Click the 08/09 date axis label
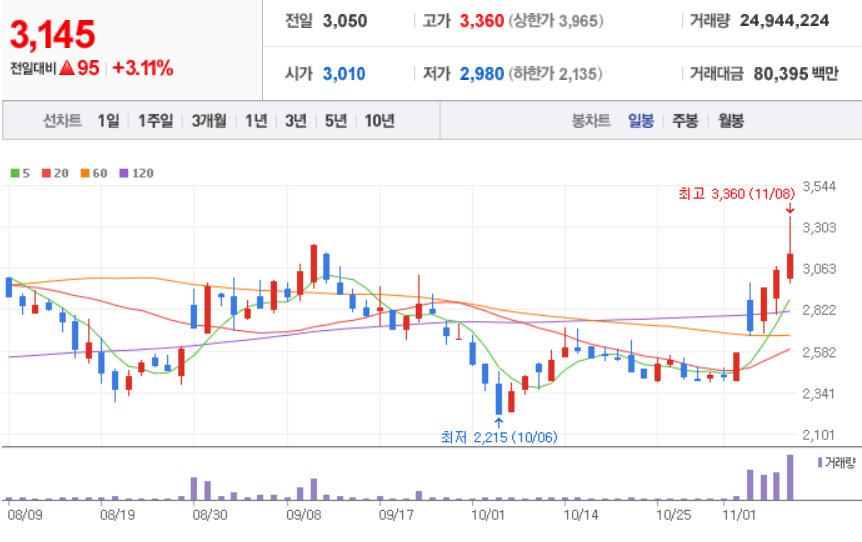The image size is (862, 542). pyautogui.click(x=25, y=515)
